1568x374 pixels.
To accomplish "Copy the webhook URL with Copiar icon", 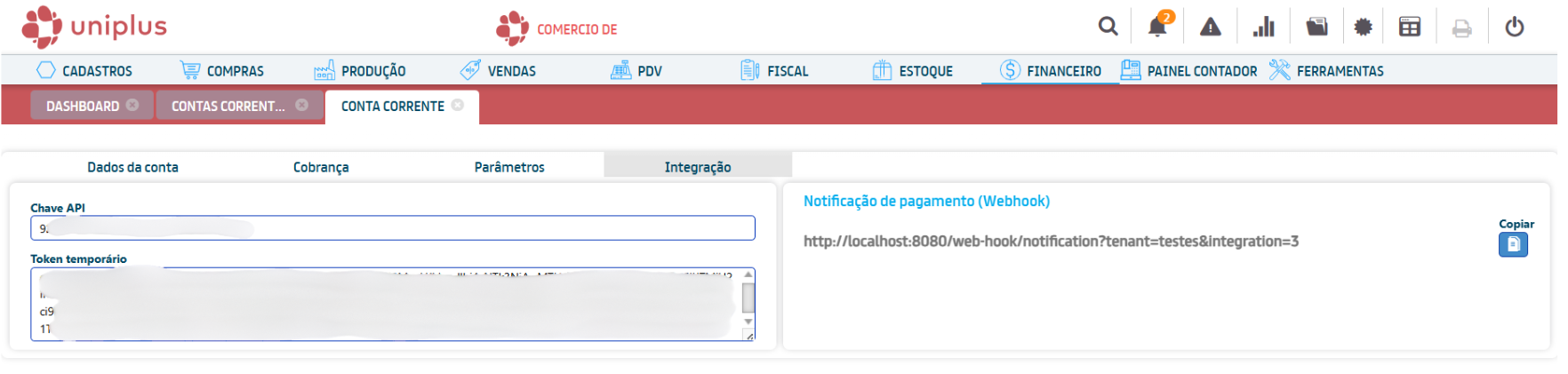I will pyautogui.click(x=1512, y=244).
